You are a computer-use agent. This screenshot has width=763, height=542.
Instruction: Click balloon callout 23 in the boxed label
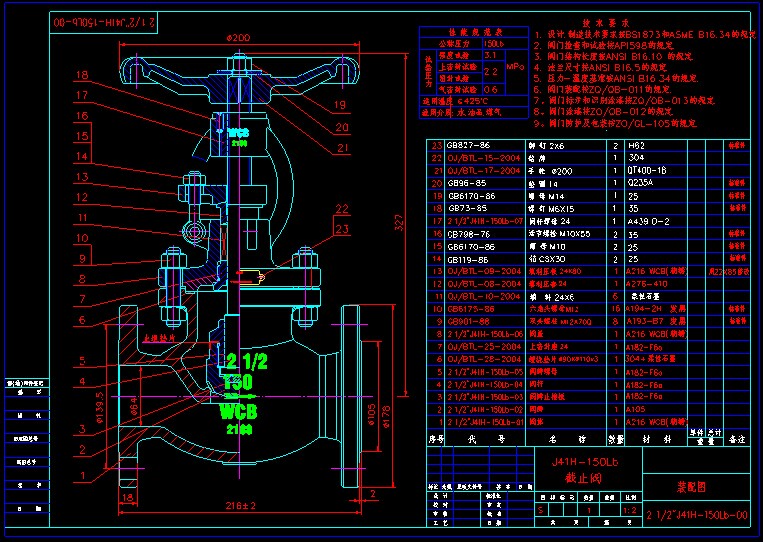342,229
